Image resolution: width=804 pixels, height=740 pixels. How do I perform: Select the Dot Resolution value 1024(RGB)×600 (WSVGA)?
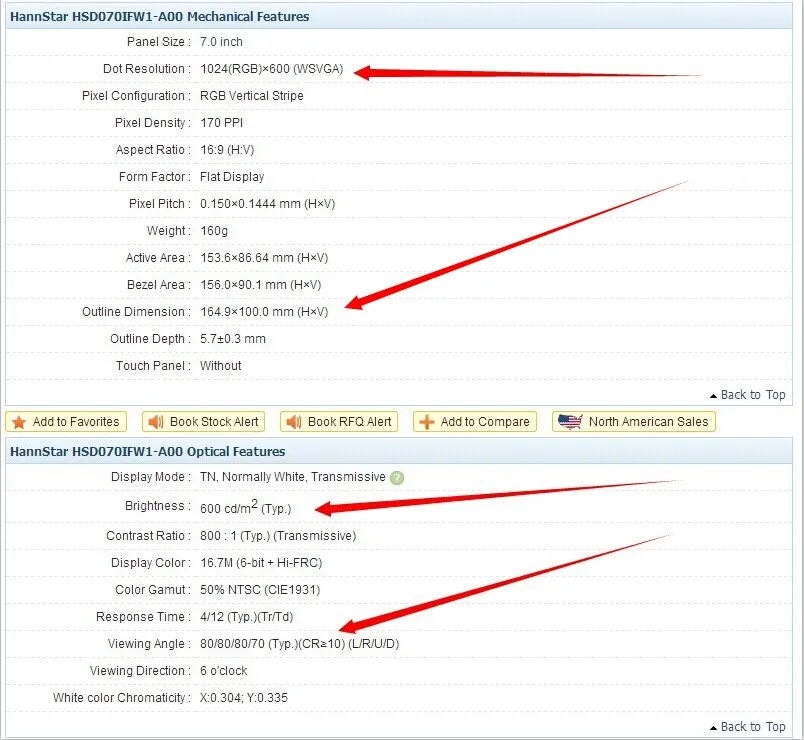pyautogui.click(x=271, y=69)
